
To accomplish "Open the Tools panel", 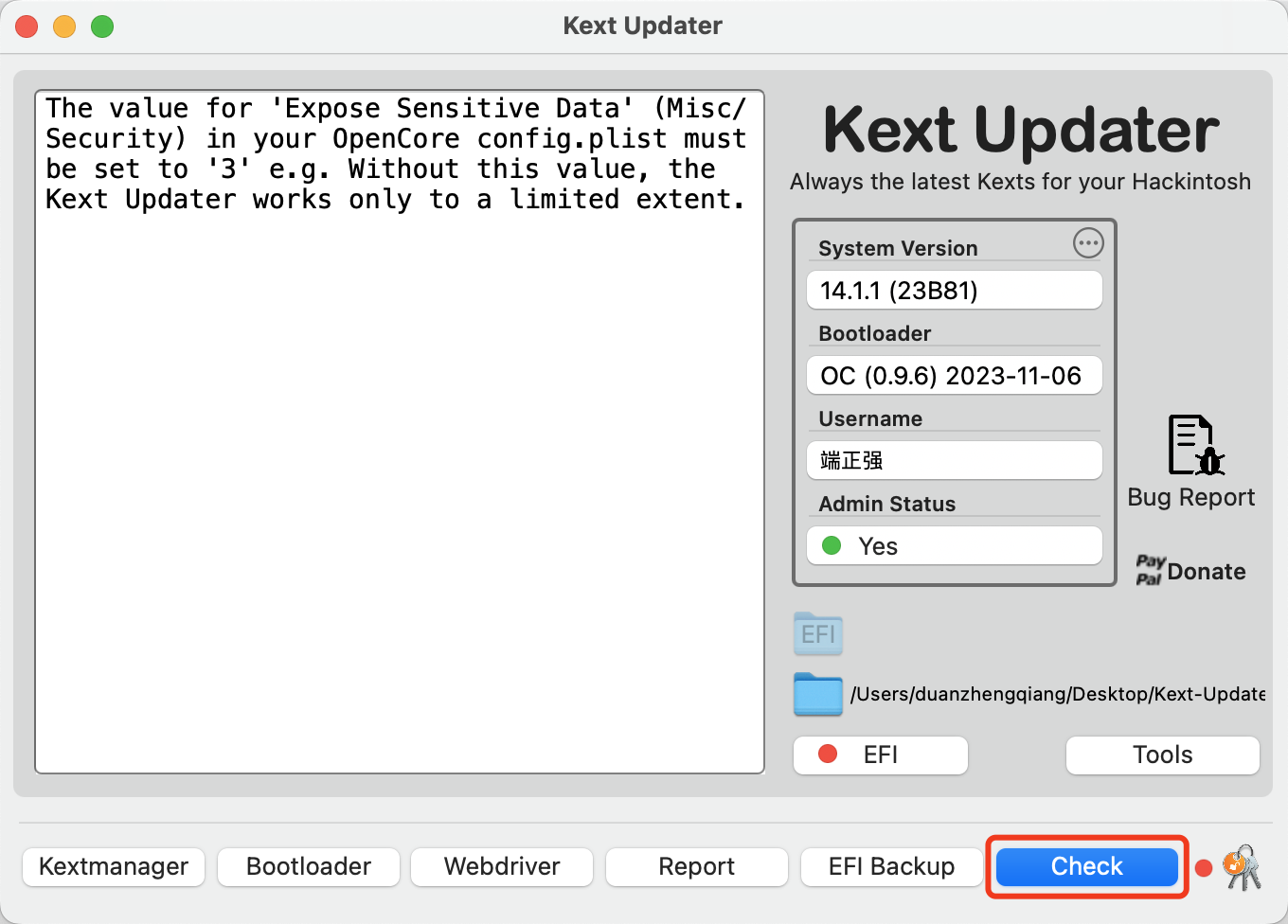I will pos(1162,755).
